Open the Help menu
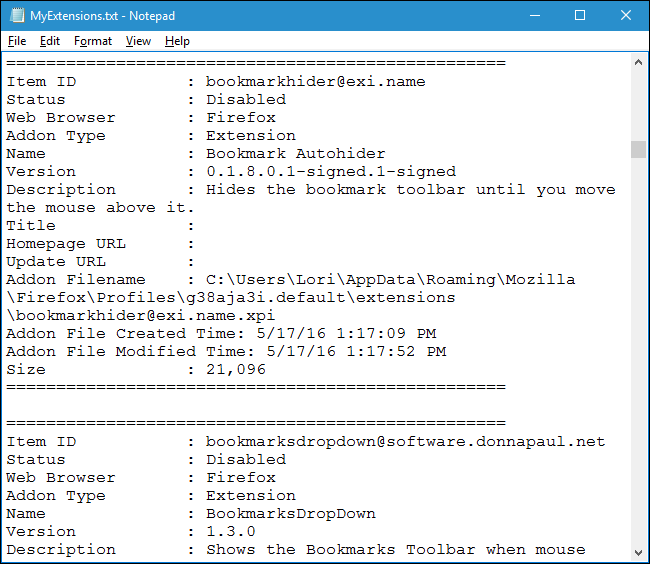Screen dimensions: 650x564 (177, 41)
